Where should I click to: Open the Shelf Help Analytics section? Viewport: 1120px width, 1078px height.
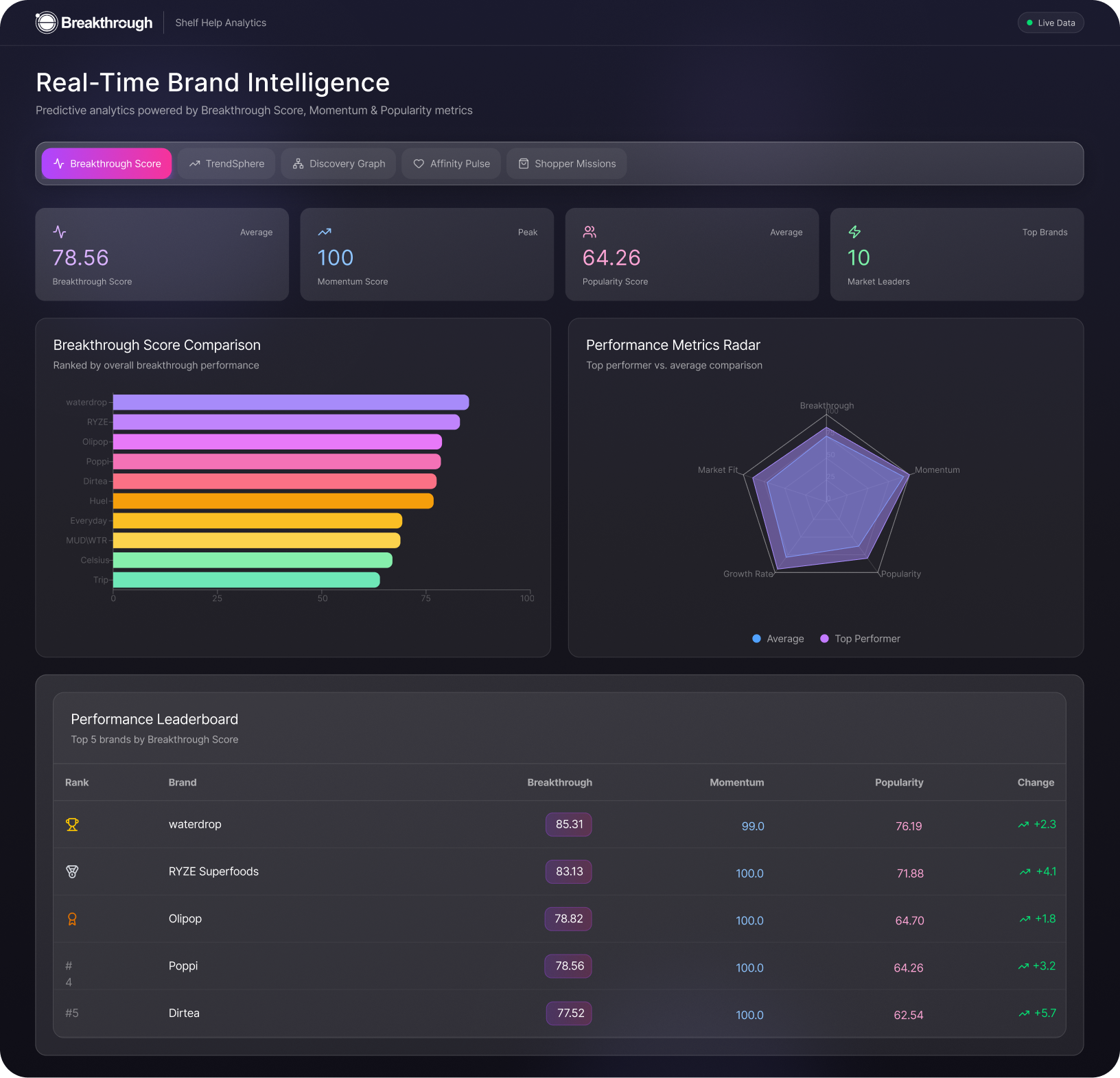220,22
